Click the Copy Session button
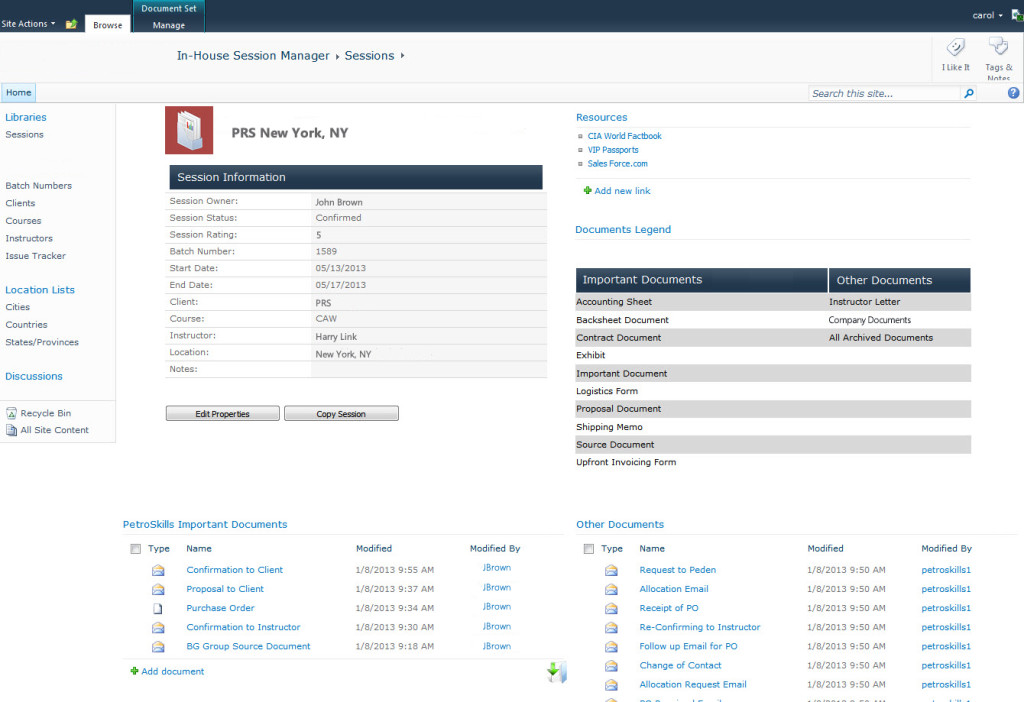 [341, 413]
